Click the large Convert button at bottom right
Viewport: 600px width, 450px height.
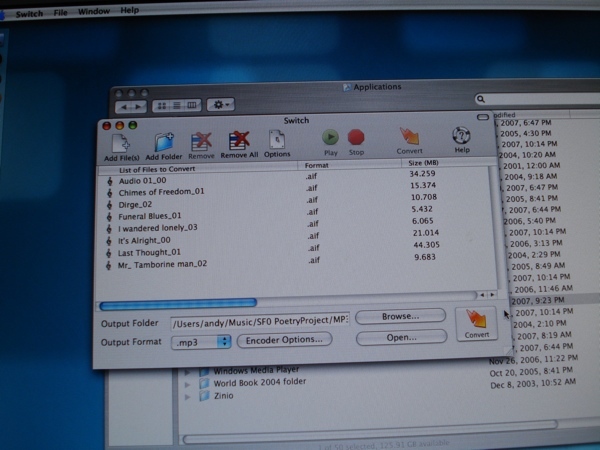(x=477, y=324)
